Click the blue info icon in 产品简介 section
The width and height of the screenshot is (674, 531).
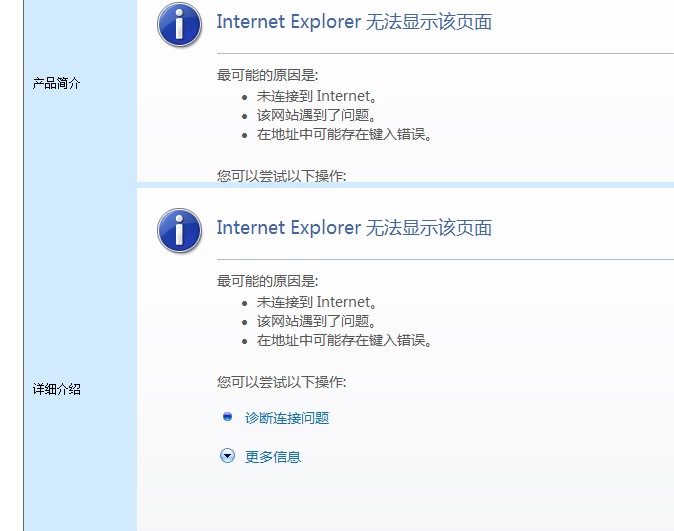pos(179,25)
